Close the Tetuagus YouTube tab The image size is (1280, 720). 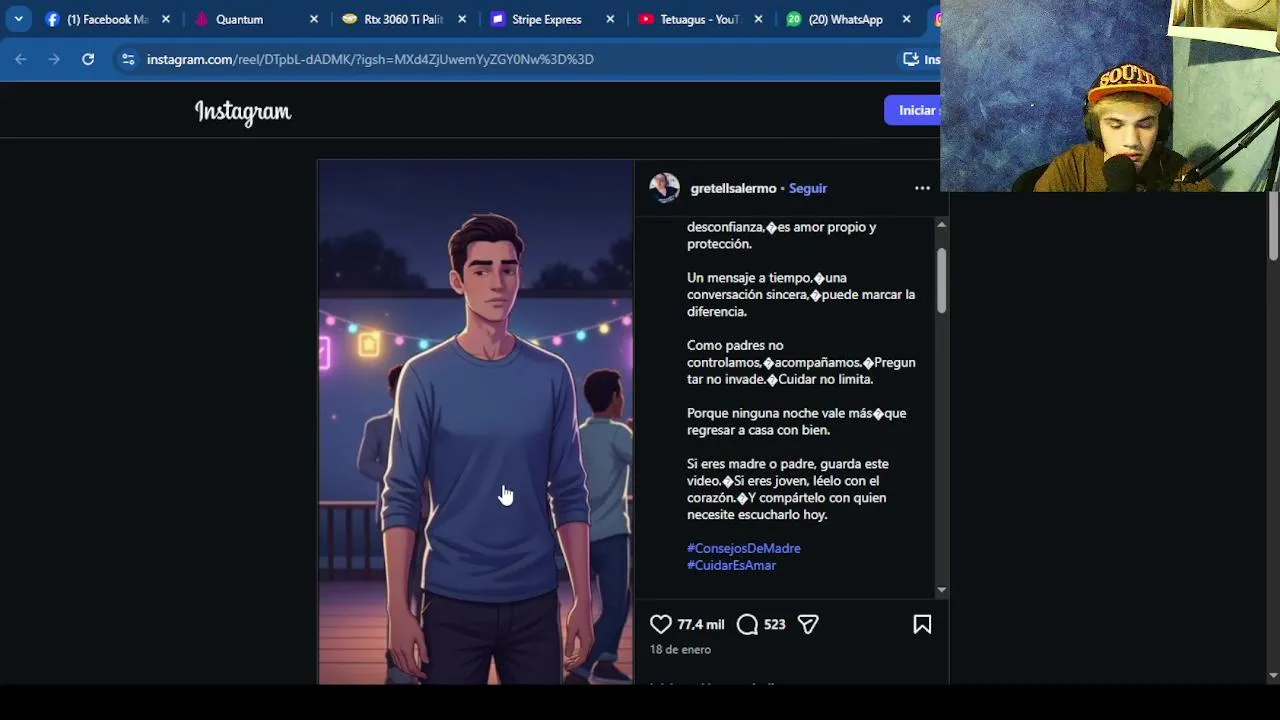tap(758, 19)
